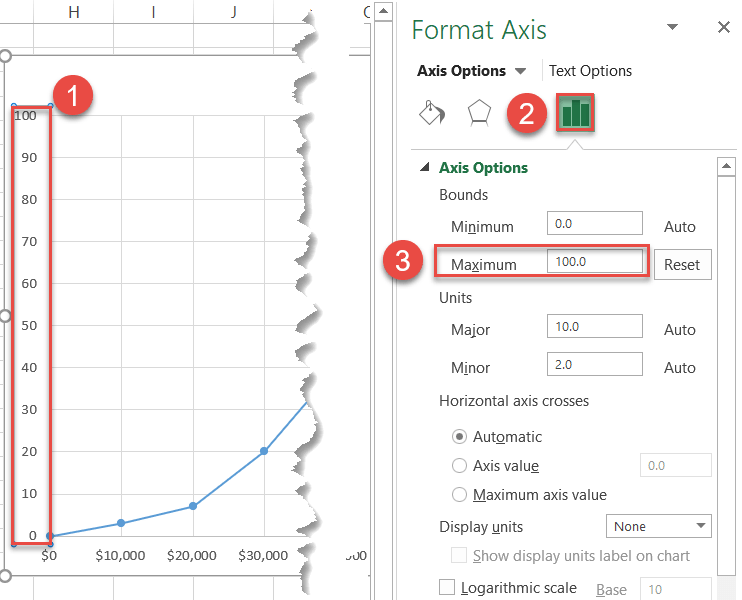Select column H header
Viewport: 742px width, 600px height.
(73, 12)
